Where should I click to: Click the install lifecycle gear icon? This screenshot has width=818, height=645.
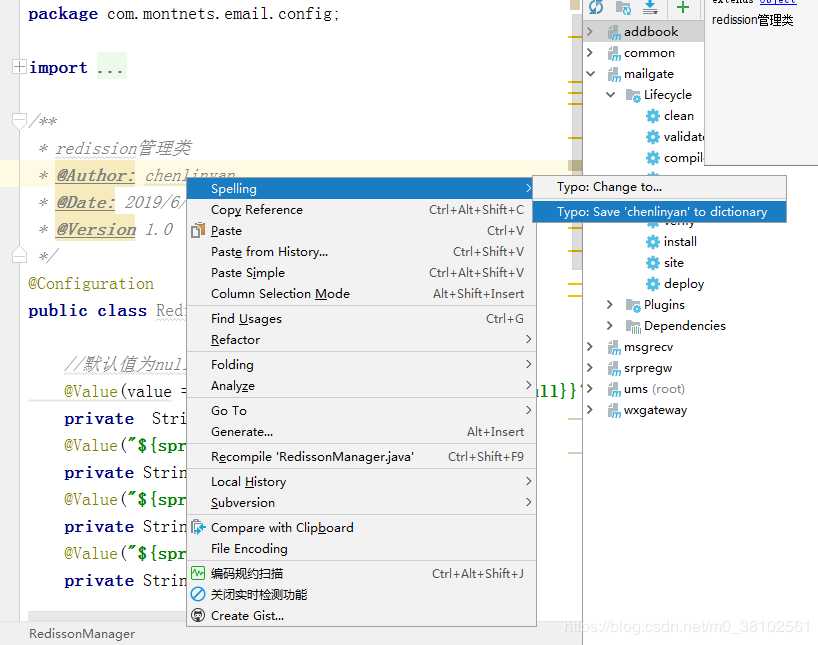(653, 242)
